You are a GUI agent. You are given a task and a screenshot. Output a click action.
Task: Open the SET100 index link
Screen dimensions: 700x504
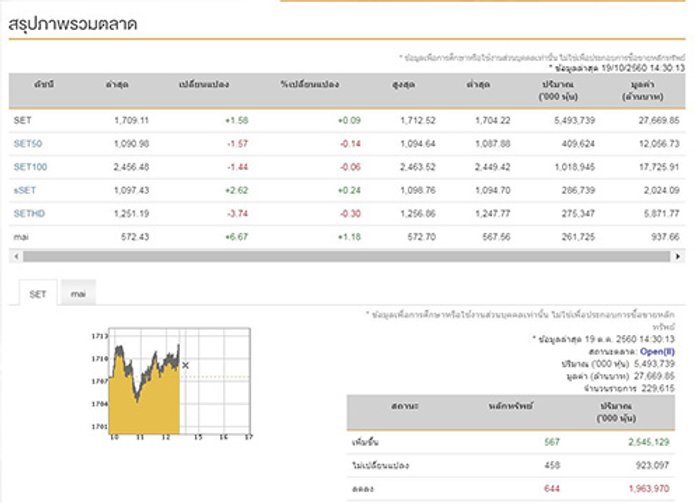(30, 167)
